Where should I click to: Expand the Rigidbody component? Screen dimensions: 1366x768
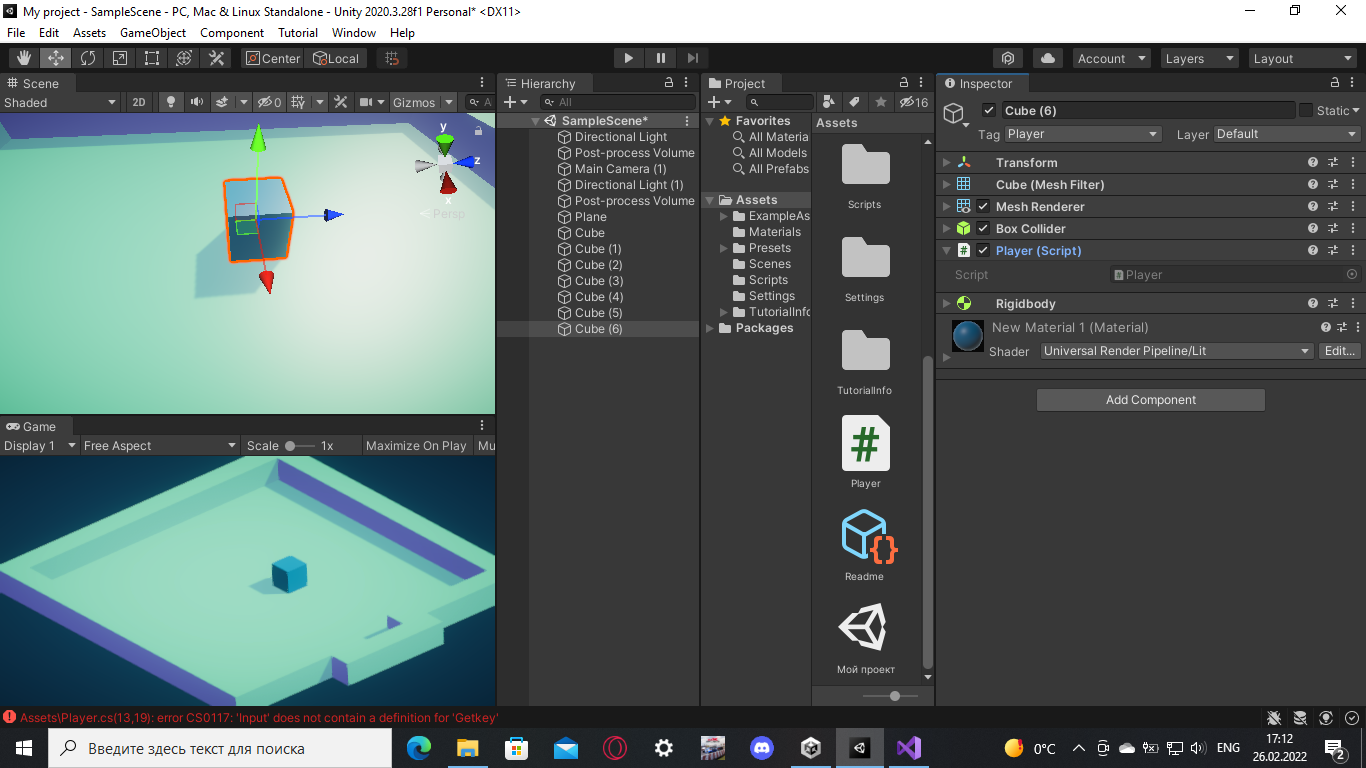click(946, 303)
